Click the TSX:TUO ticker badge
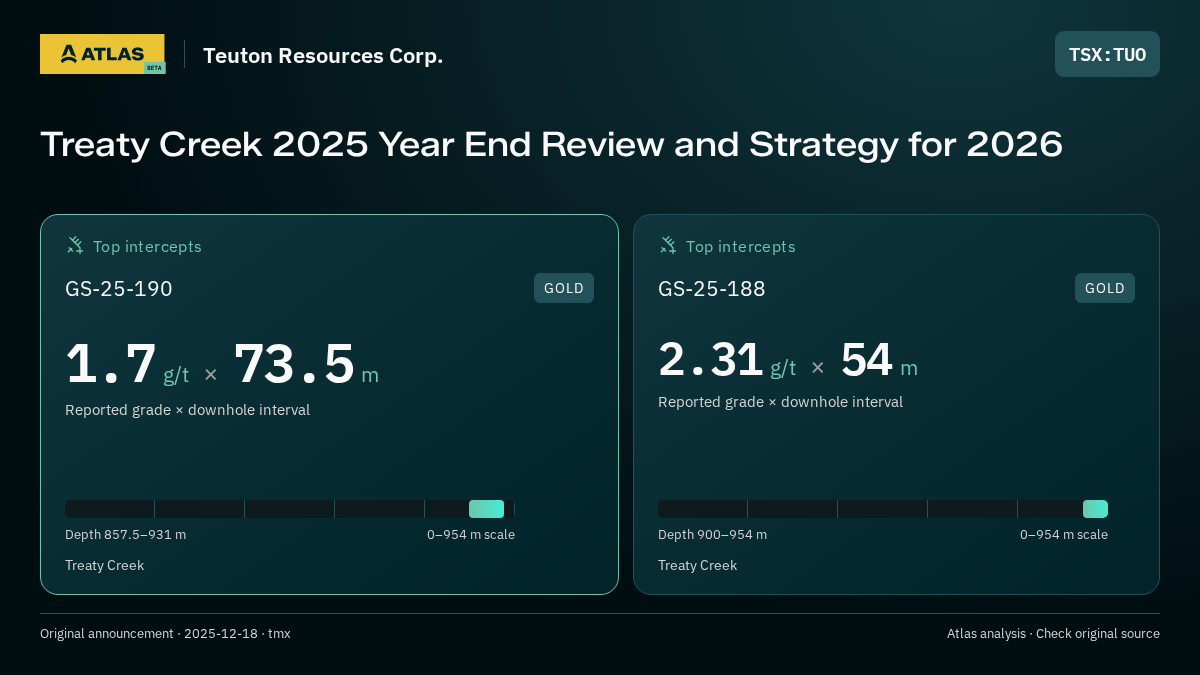 tap(1107, 54)
